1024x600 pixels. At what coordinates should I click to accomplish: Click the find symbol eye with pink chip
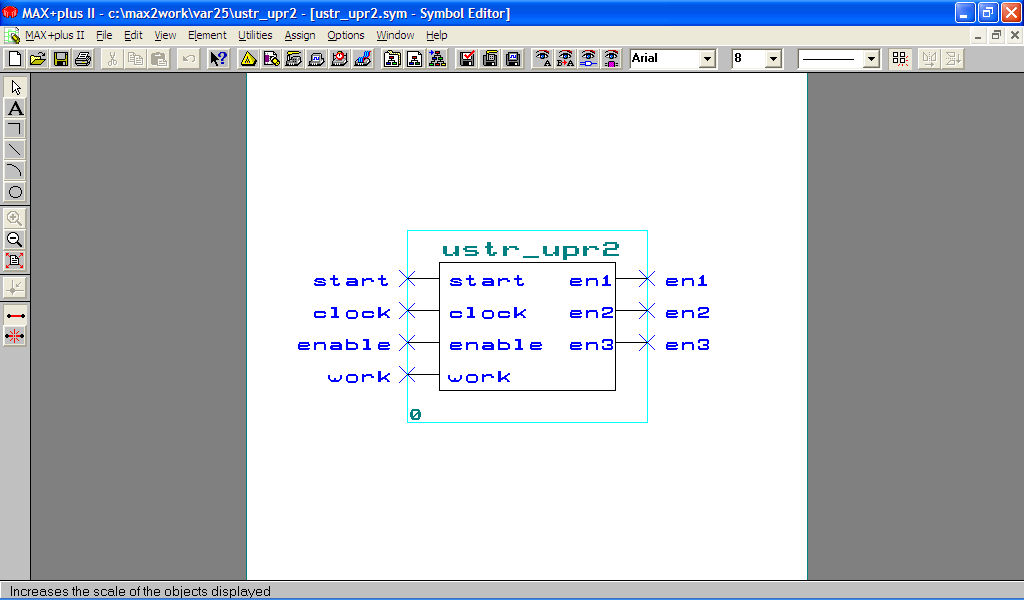pyautogui.click(x=611, y=59)
